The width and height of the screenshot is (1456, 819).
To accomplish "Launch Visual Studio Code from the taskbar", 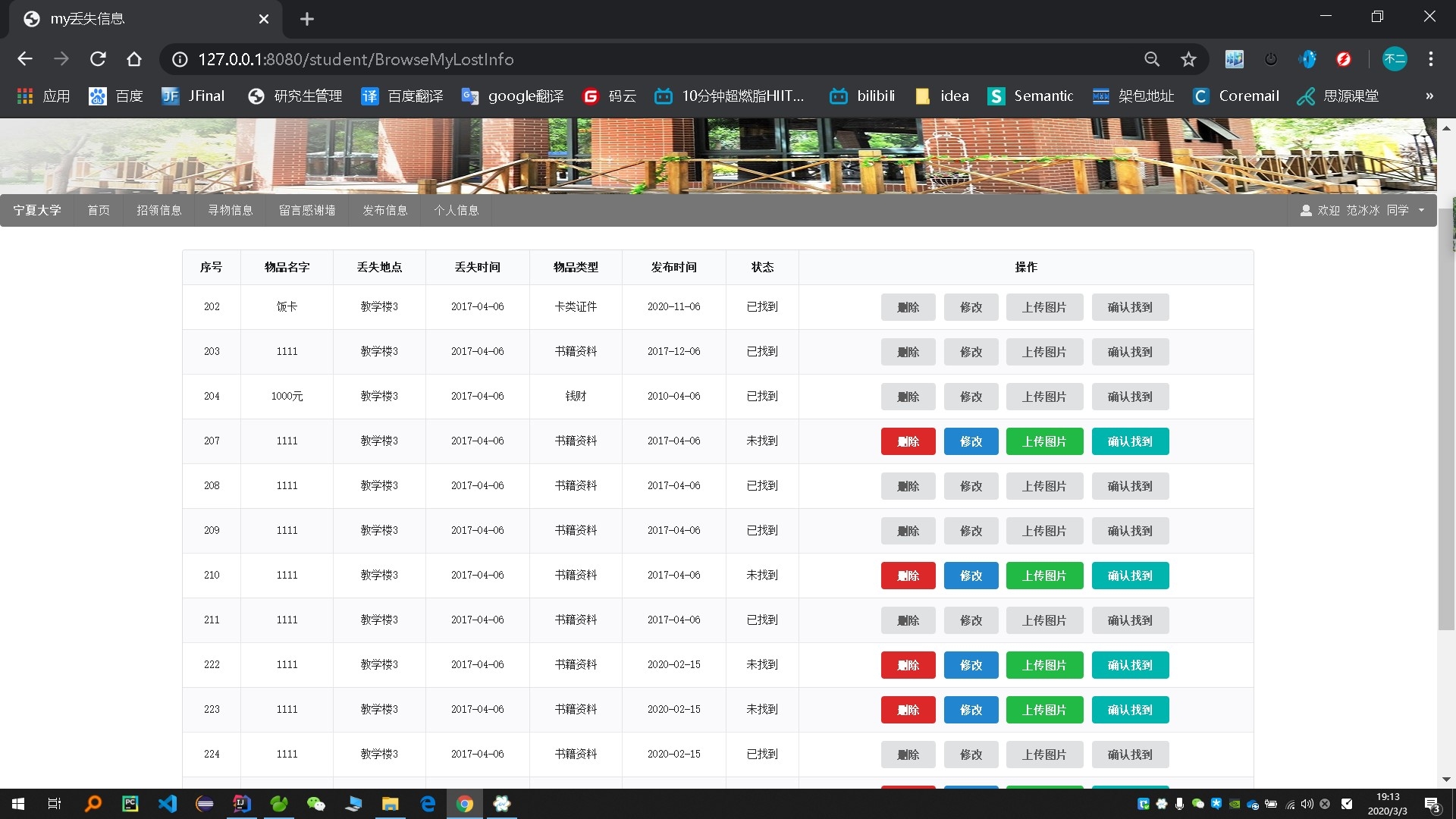I will (168, 804).
